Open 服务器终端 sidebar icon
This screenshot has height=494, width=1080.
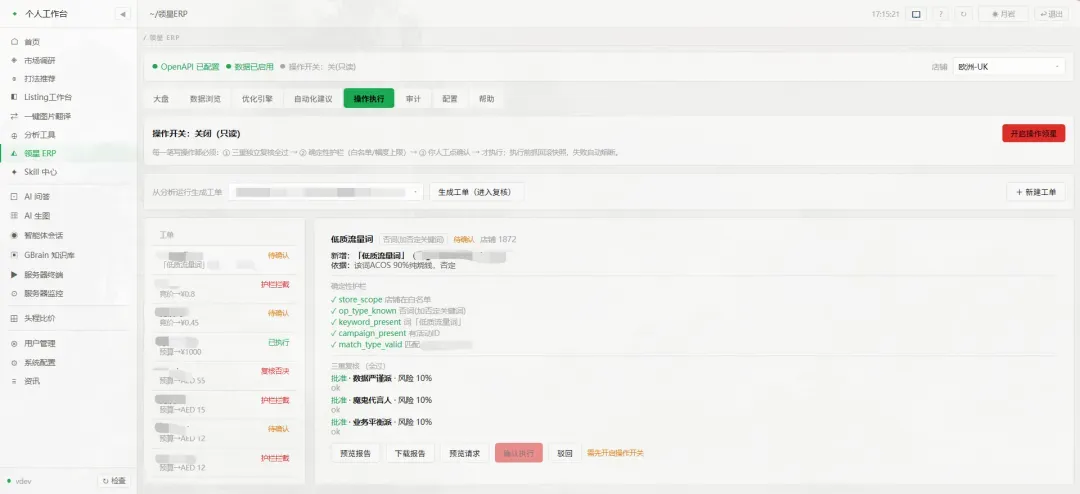[14, 275]
